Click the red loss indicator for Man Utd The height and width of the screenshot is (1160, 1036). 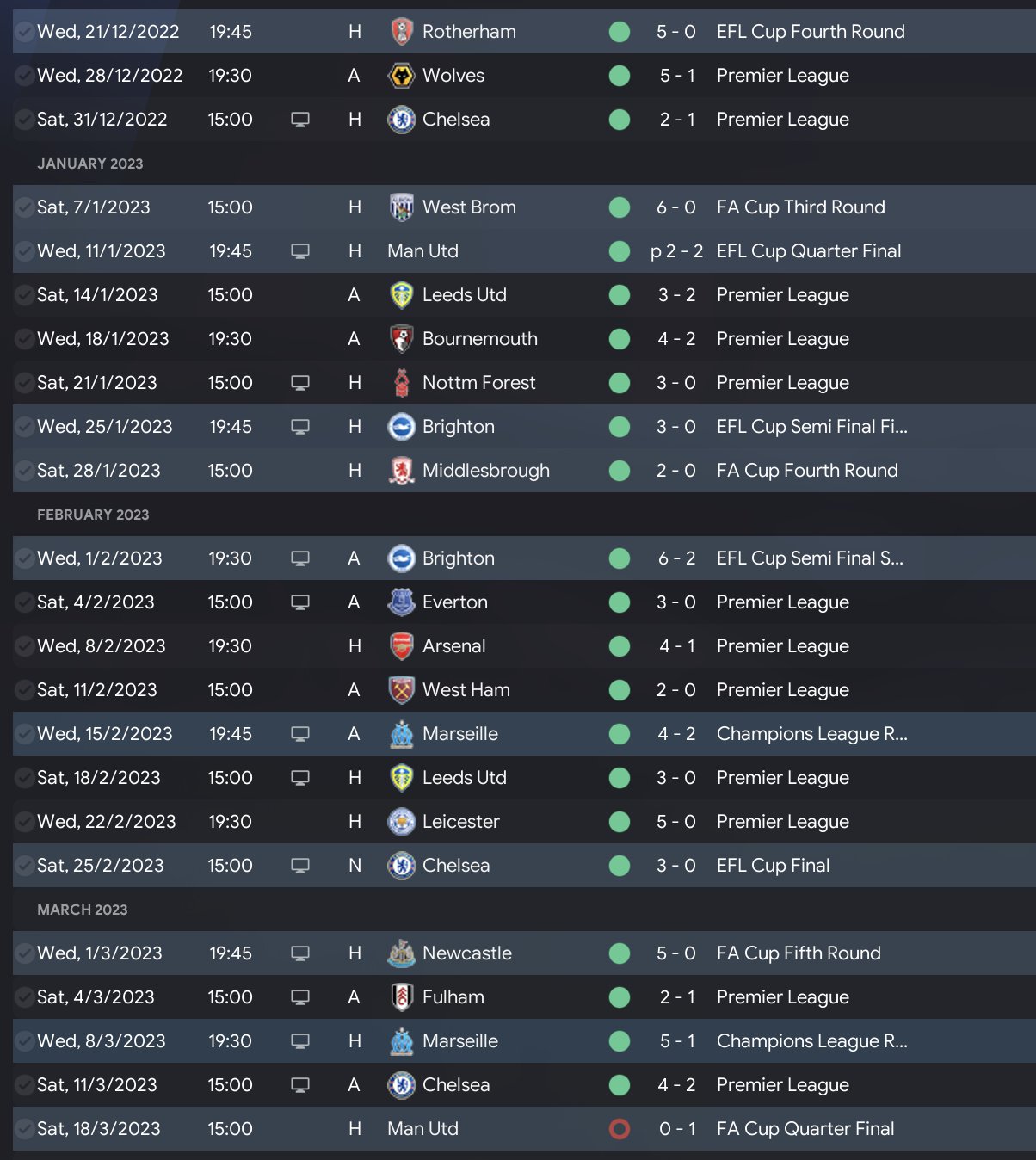pos(620,1129)
